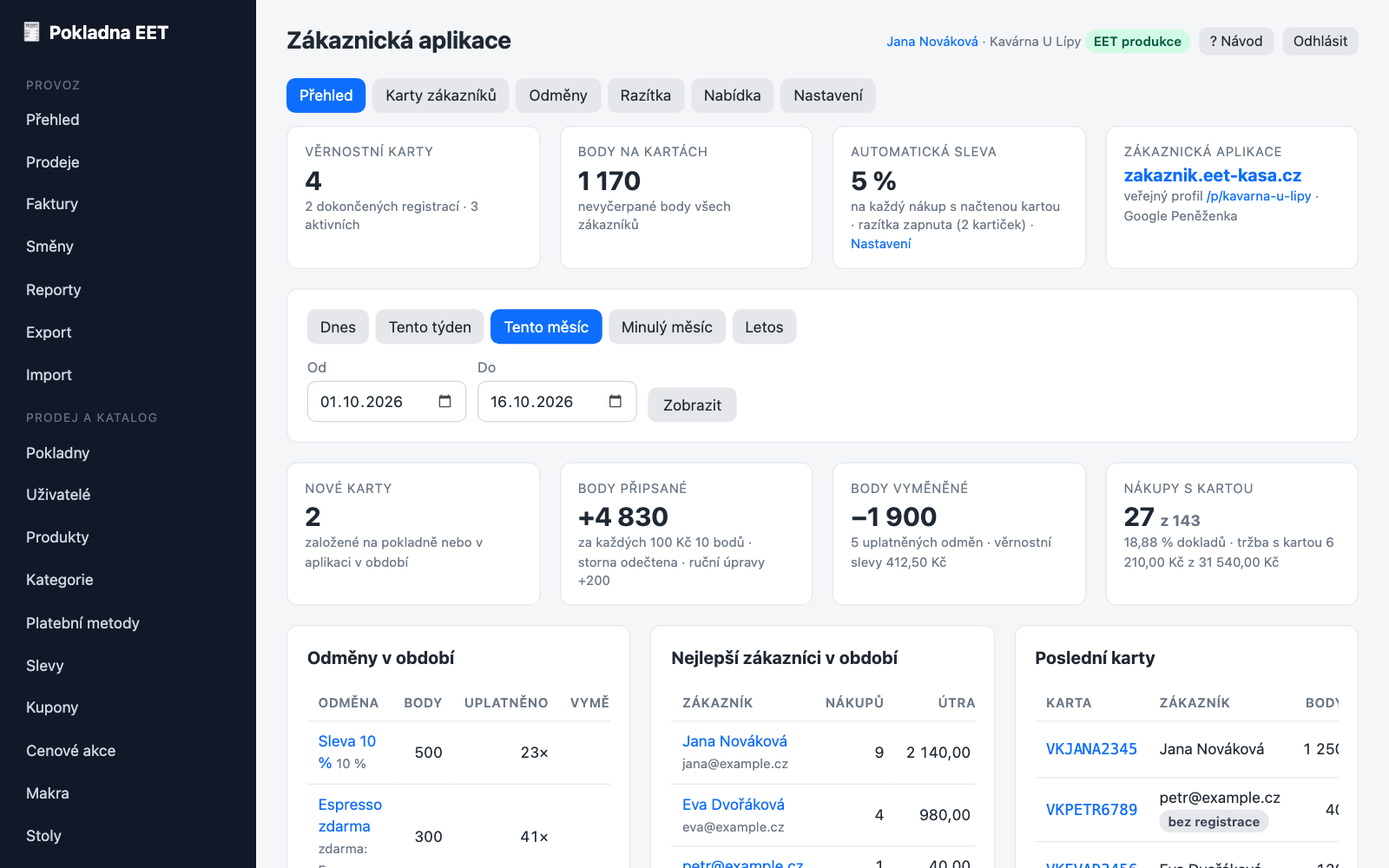Open the calendar picker for Od date
Viewport: 1389px width, 868px height.
tap(445, 401)
